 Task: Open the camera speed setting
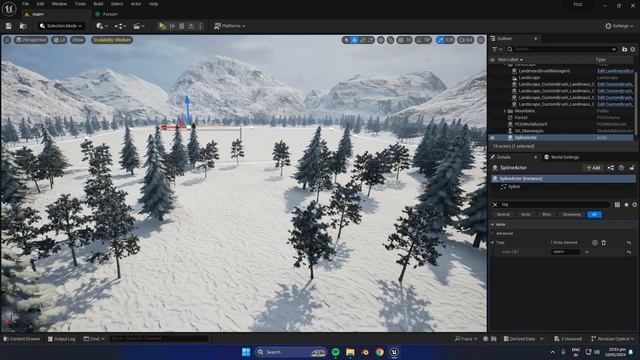click(465, 40)
